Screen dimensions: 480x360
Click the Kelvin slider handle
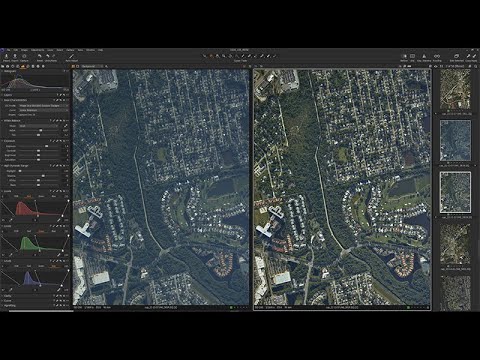point(41,130)
